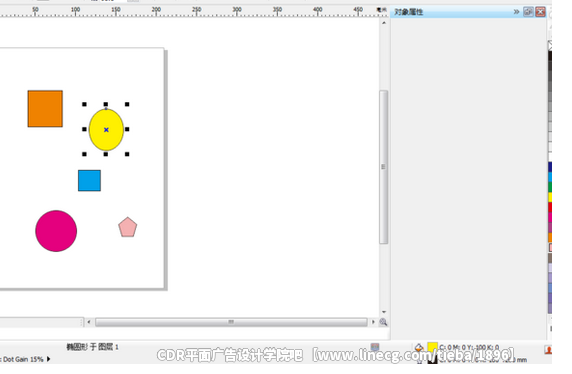Close the 对象属性 docker panel

pos(540,12)
